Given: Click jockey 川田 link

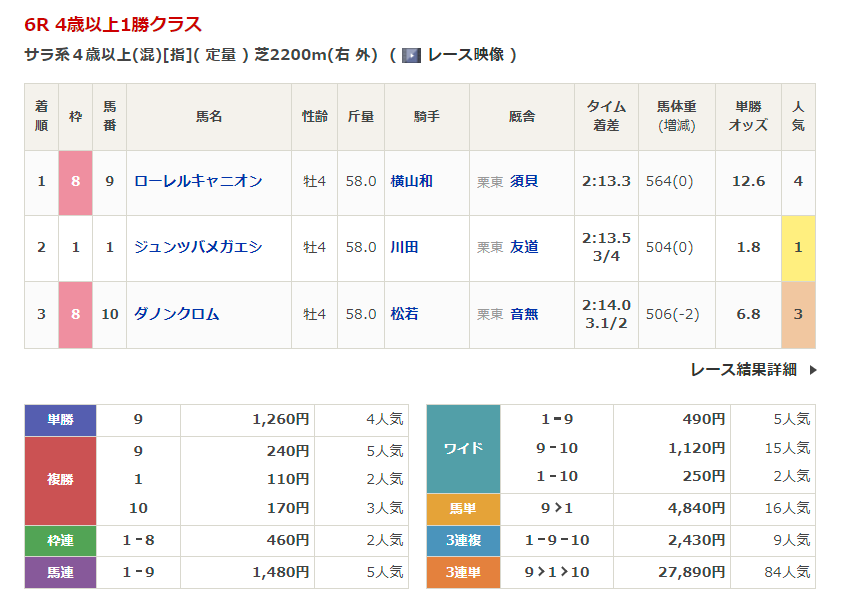Looking at the screenshot, I should (404, 247).
